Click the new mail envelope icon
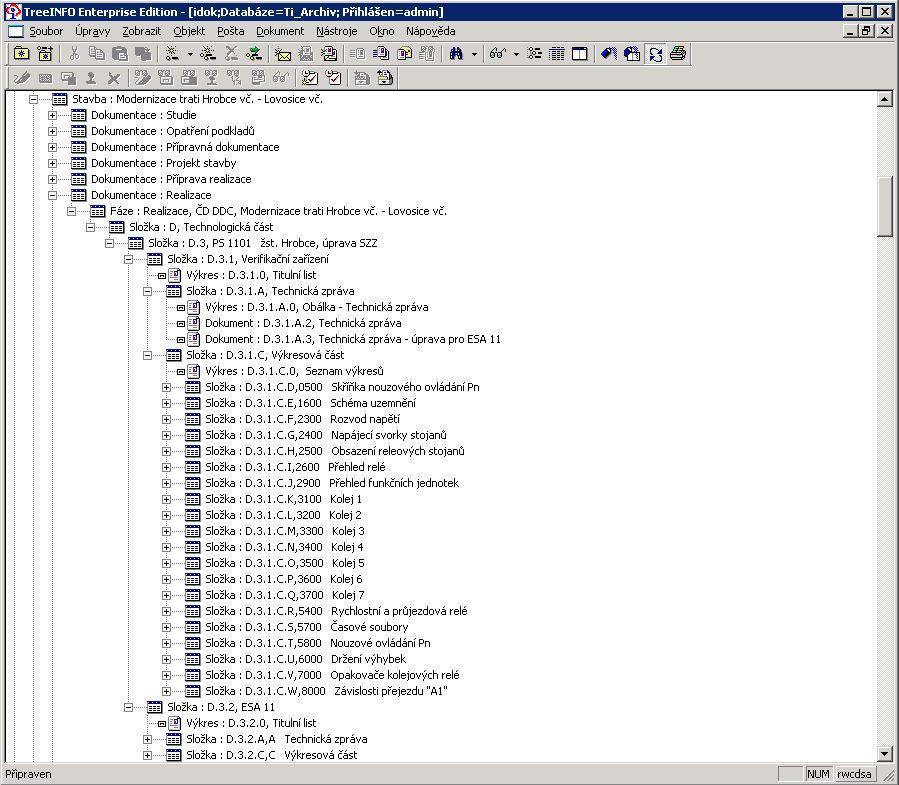 [282, 54]
